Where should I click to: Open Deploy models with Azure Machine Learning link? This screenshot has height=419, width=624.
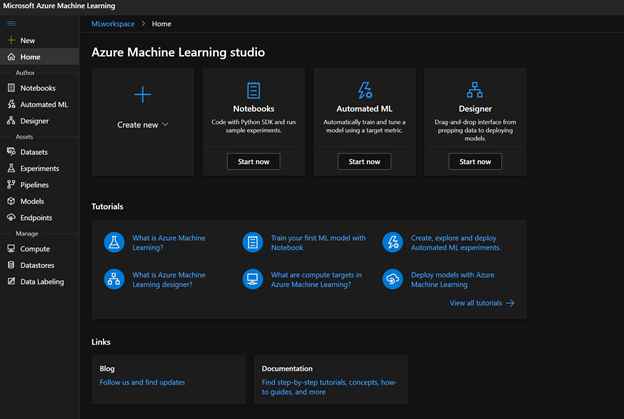click(452, 279)
